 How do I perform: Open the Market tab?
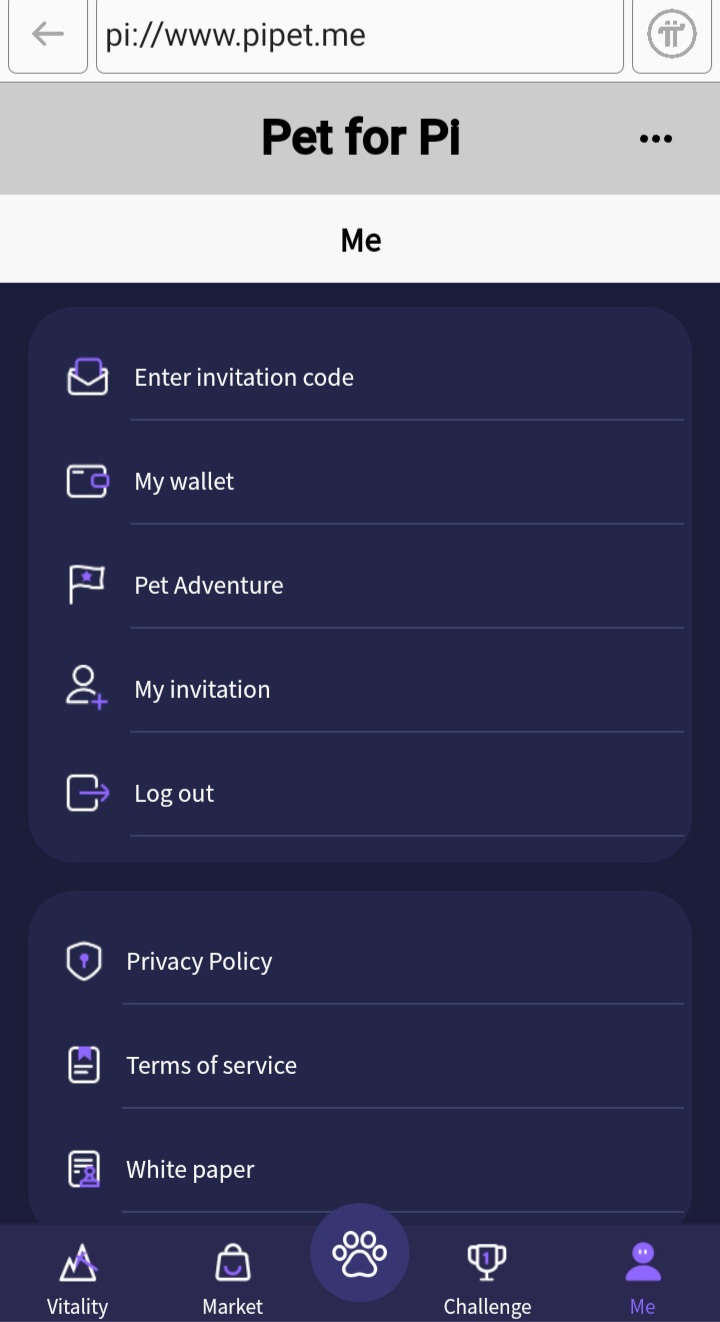(232, 1277)
